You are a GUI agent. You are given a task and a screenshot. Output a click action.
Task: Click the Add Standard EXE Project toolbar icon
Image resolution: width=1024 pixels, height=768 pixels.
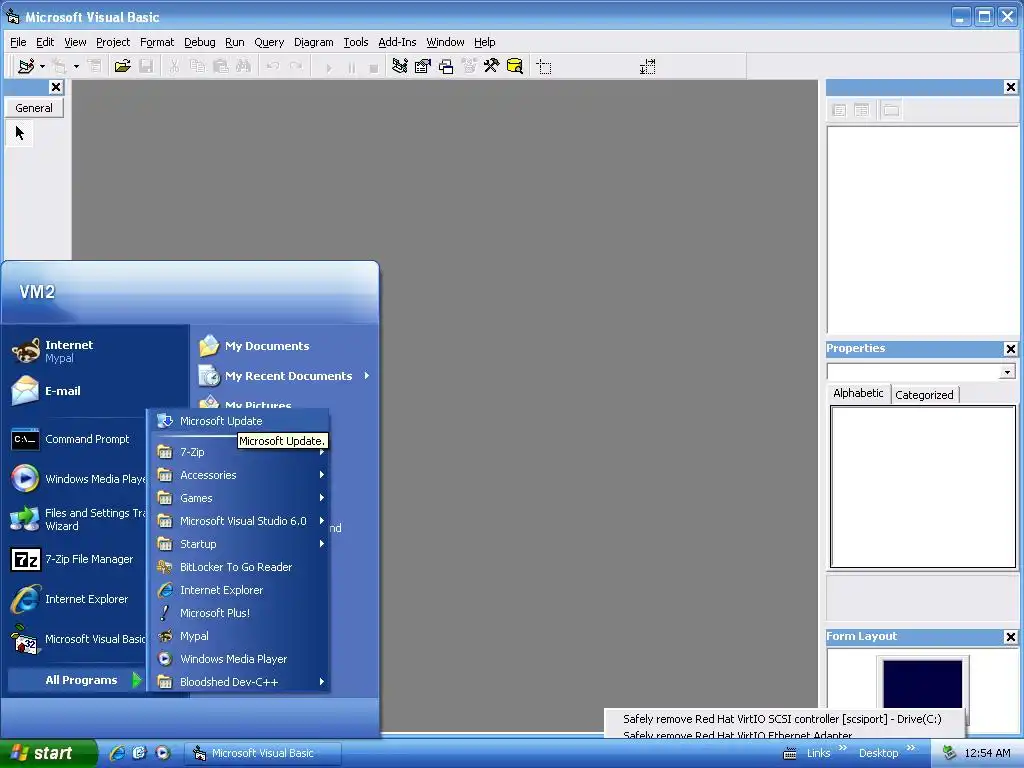(26, 66)
